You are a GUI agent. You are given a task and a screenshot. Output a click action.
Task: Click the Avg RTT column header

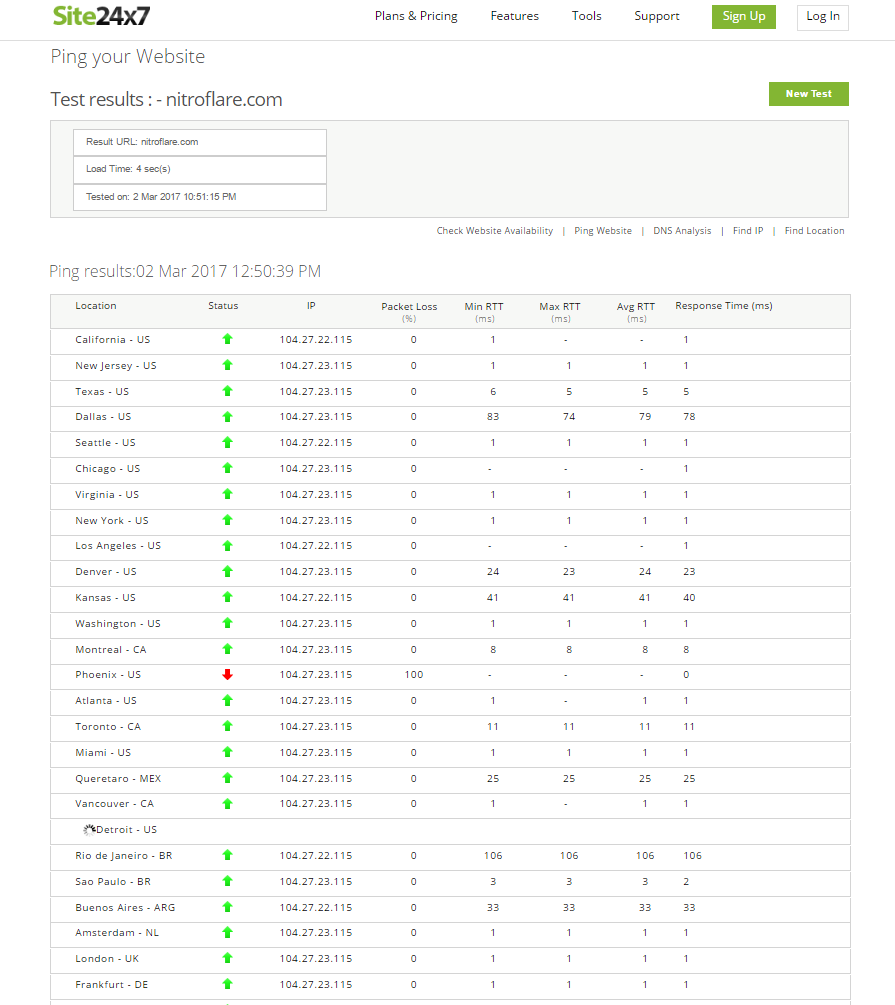[636, 311]
